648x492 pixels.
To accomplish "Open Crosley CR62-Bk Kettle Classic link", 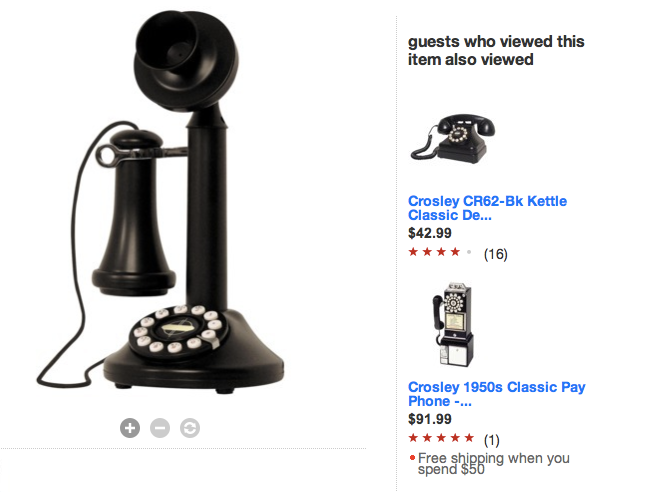I will (x=487, y=208).
